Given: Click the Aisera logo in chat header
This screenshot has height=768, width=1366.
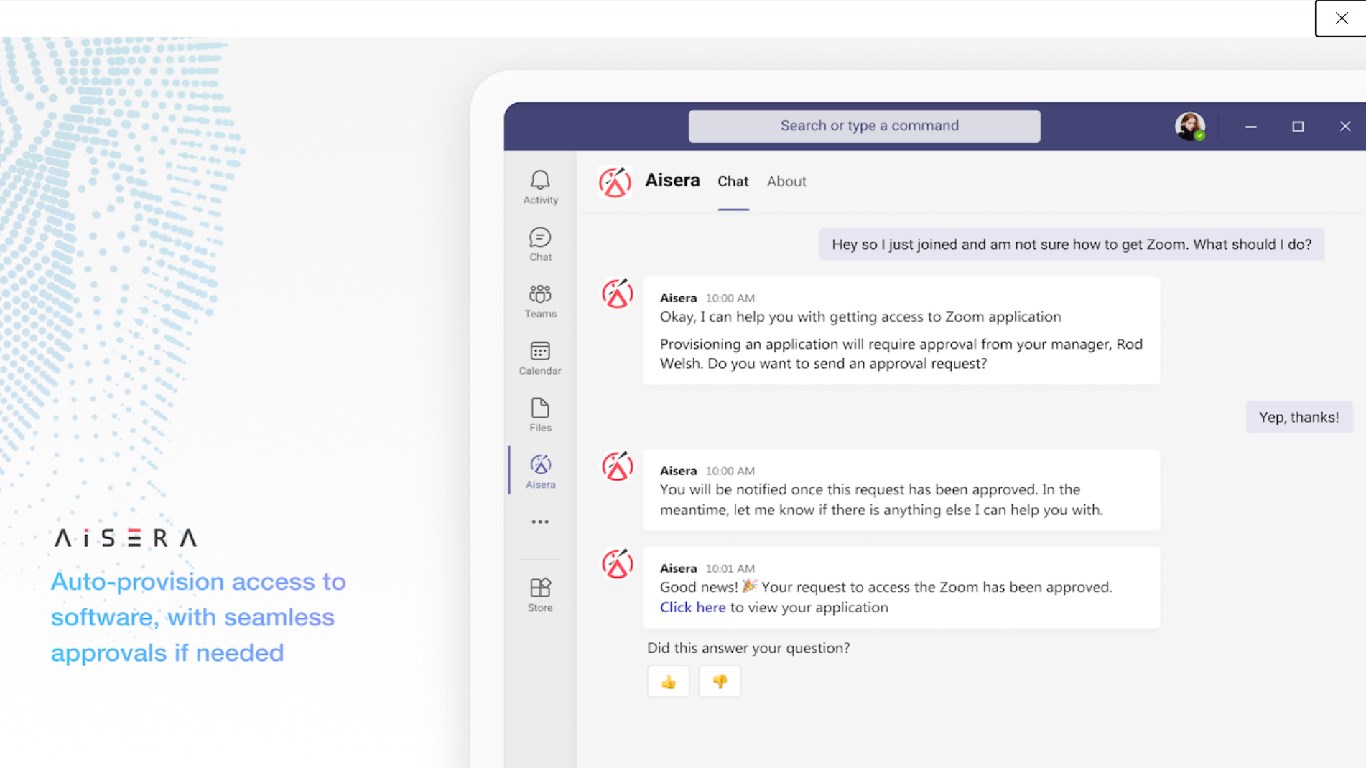Looking at the screenshot, I should pos(615,182).
